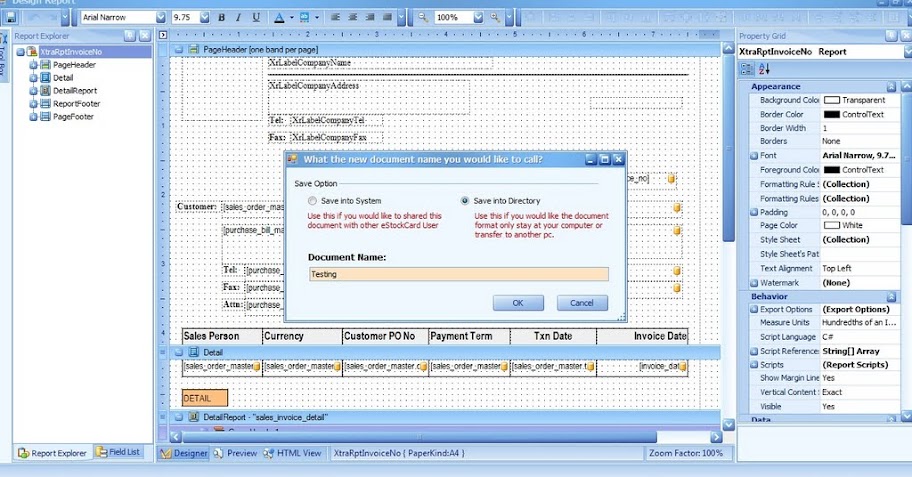Image resolution: width=912 pixels, height=477 pixels.
Task: Switch to the Preview tab
Action: (x=235, y=453)
